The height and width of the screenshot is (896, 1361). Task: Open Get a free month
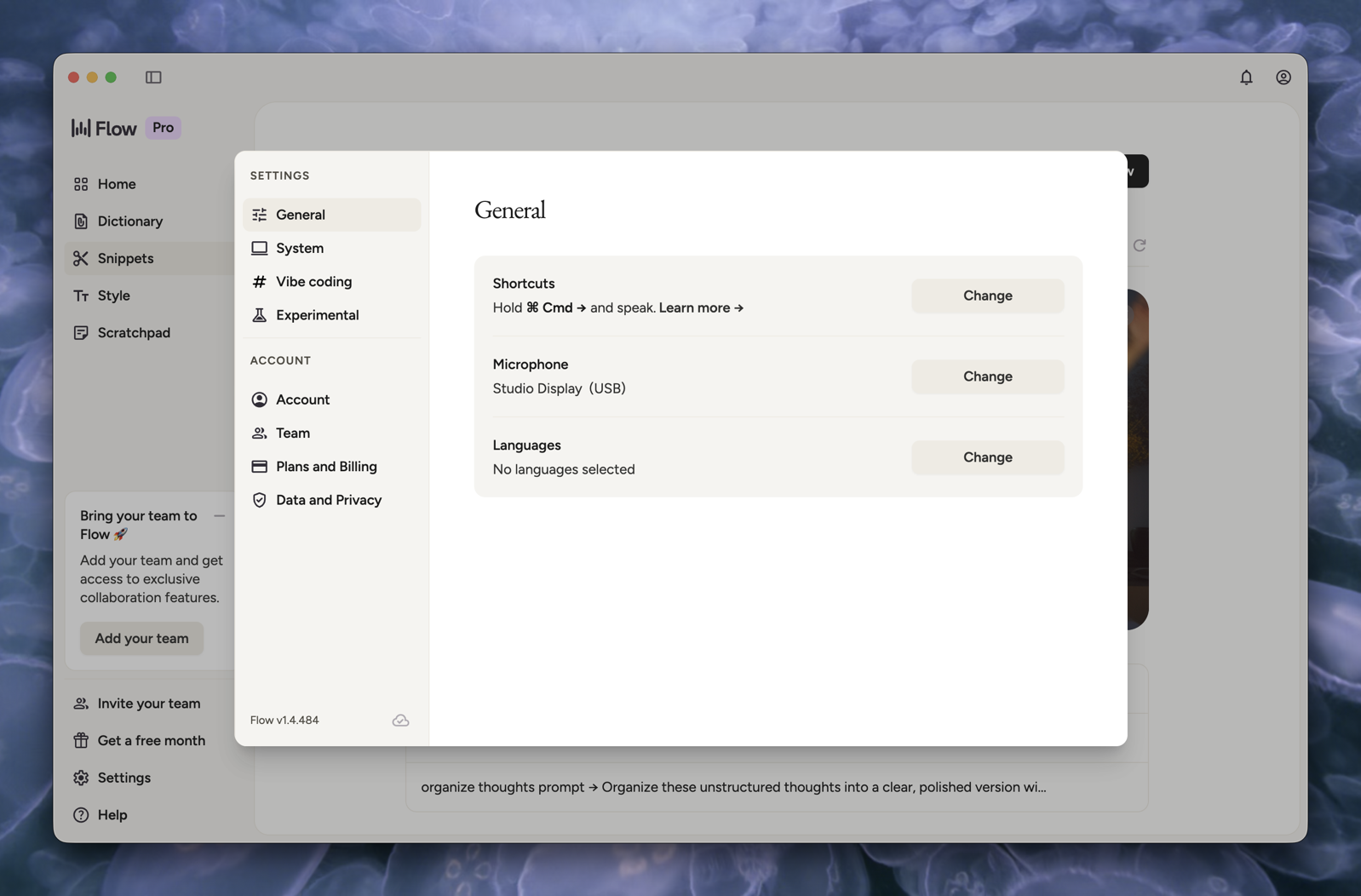click(151, 741)
